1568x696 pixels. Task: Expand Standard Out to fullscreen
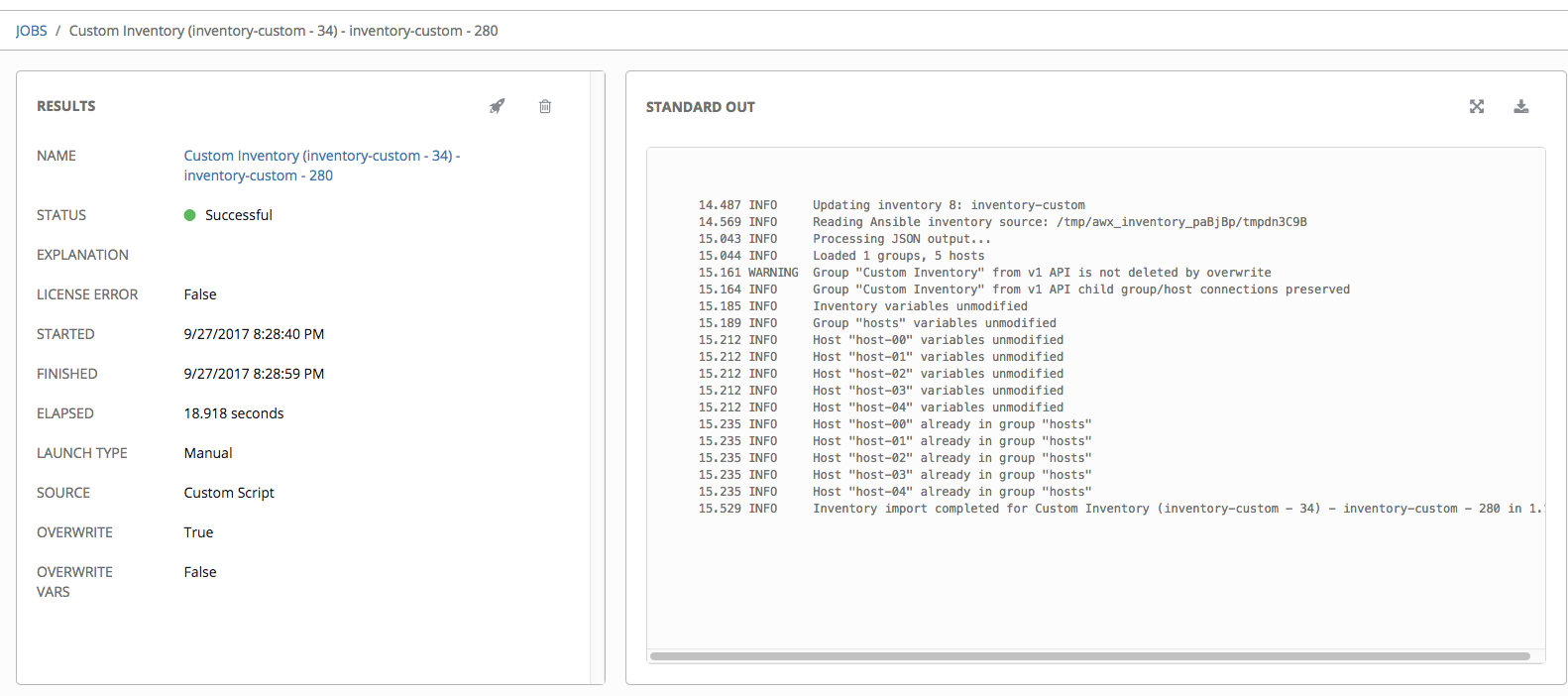[x=1477, y=107]
